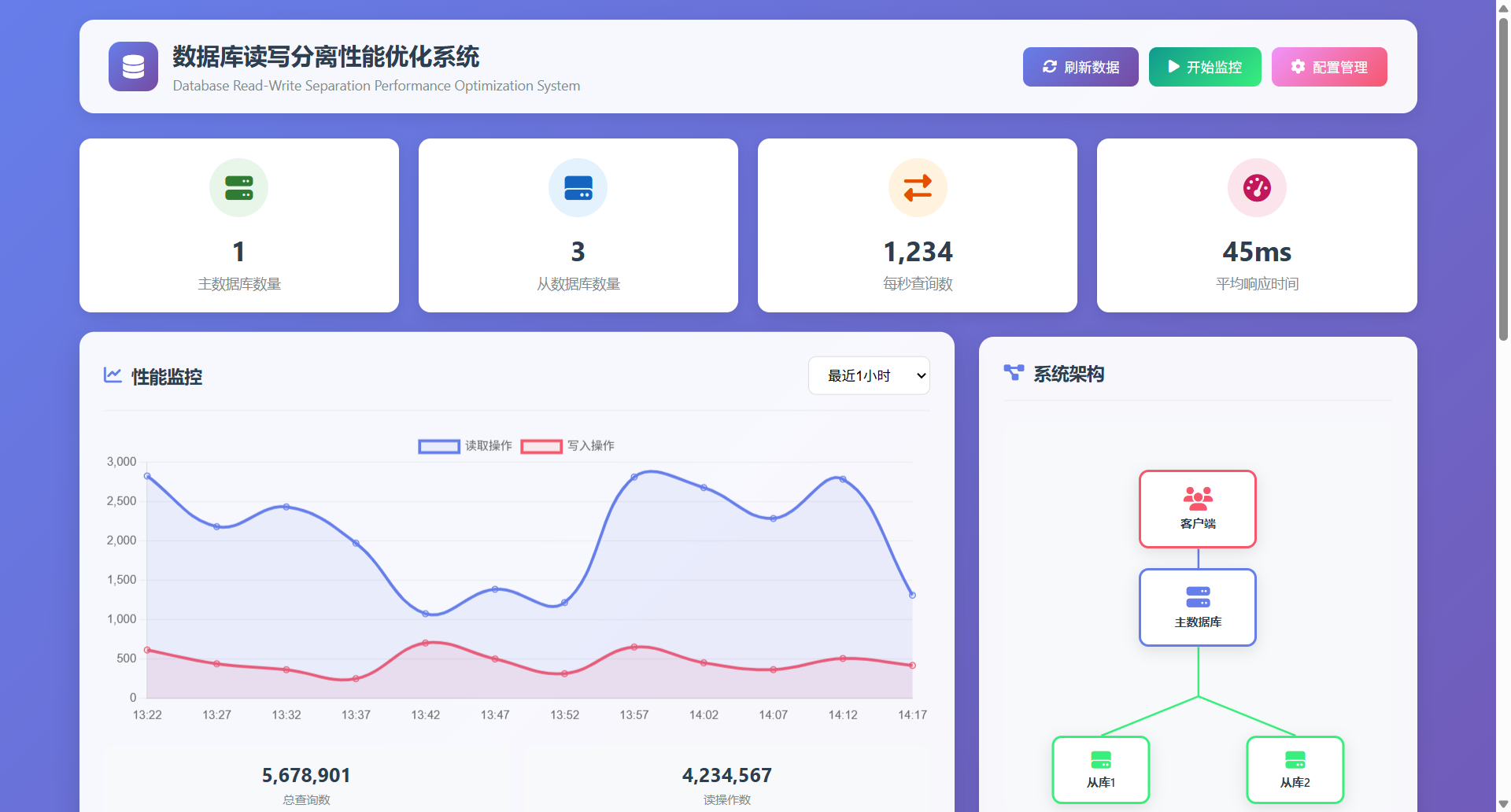Image resolution: width=1511 pixels, height=812 pixels.
Task: Toggle 写入操作 series in chart legend
Action: [x=567, y=446]
